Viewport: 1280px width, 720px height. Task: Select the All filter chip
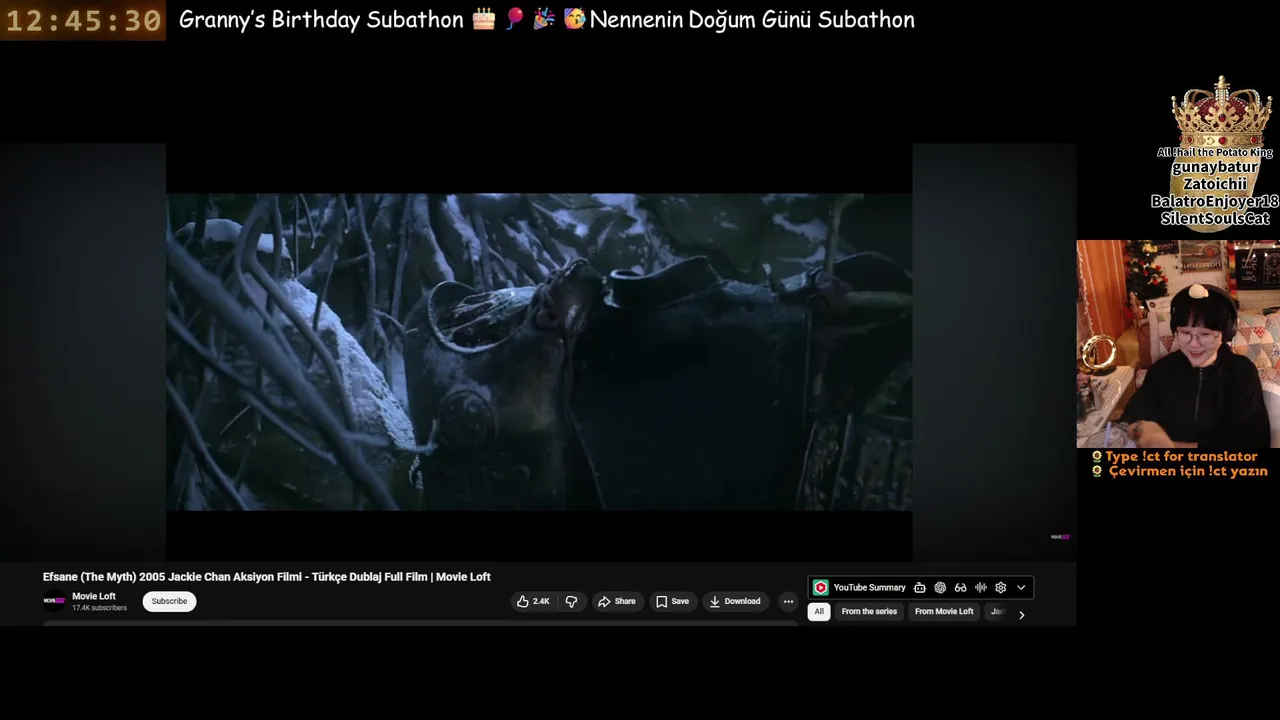coord(819,611)
